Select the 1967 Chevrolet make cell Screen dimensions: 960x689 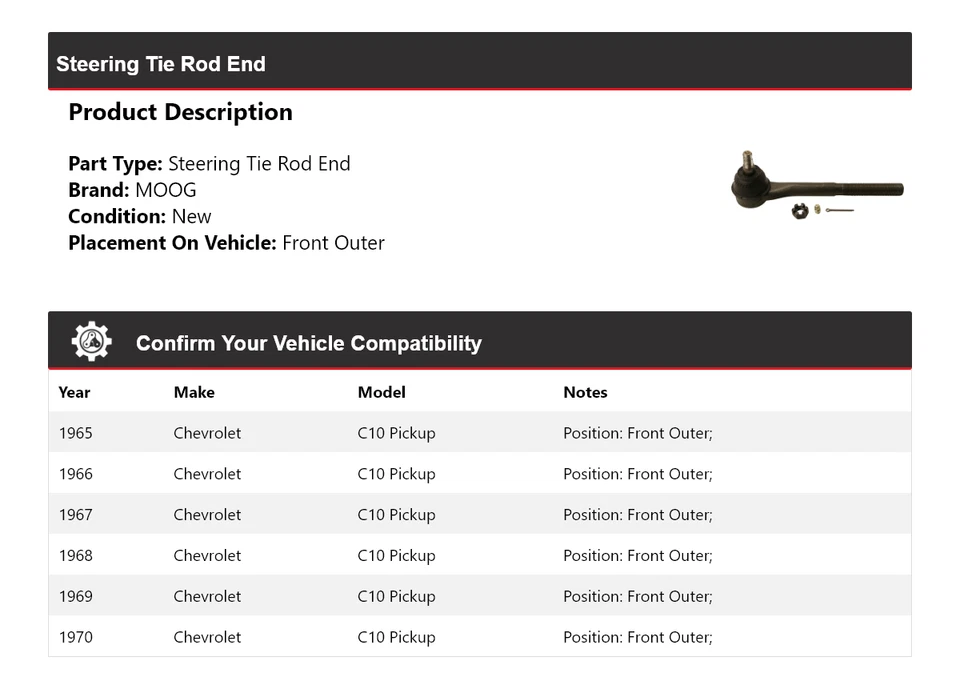[x=207, y=515]
